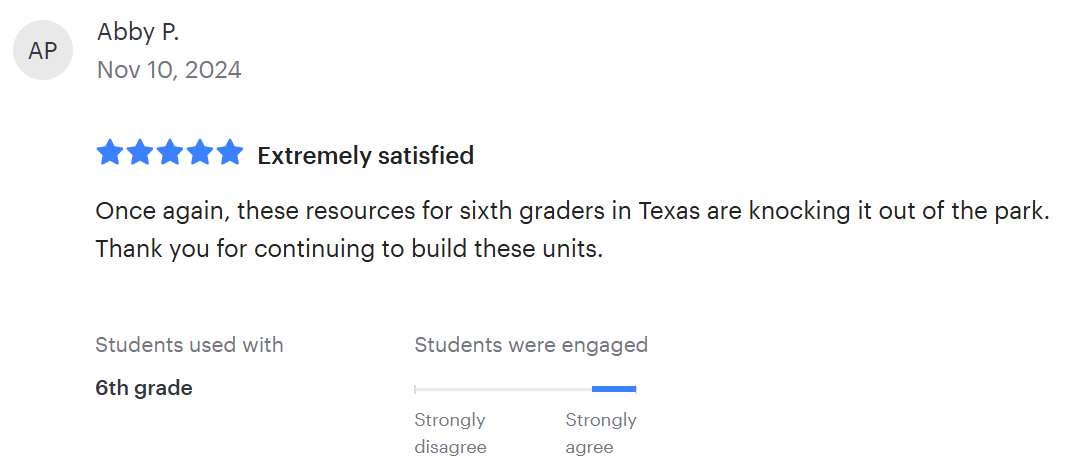The height and width of the screenshot is (469, 1068).
Task: Click the Extremely satisfied rating label
Action: 365,156
